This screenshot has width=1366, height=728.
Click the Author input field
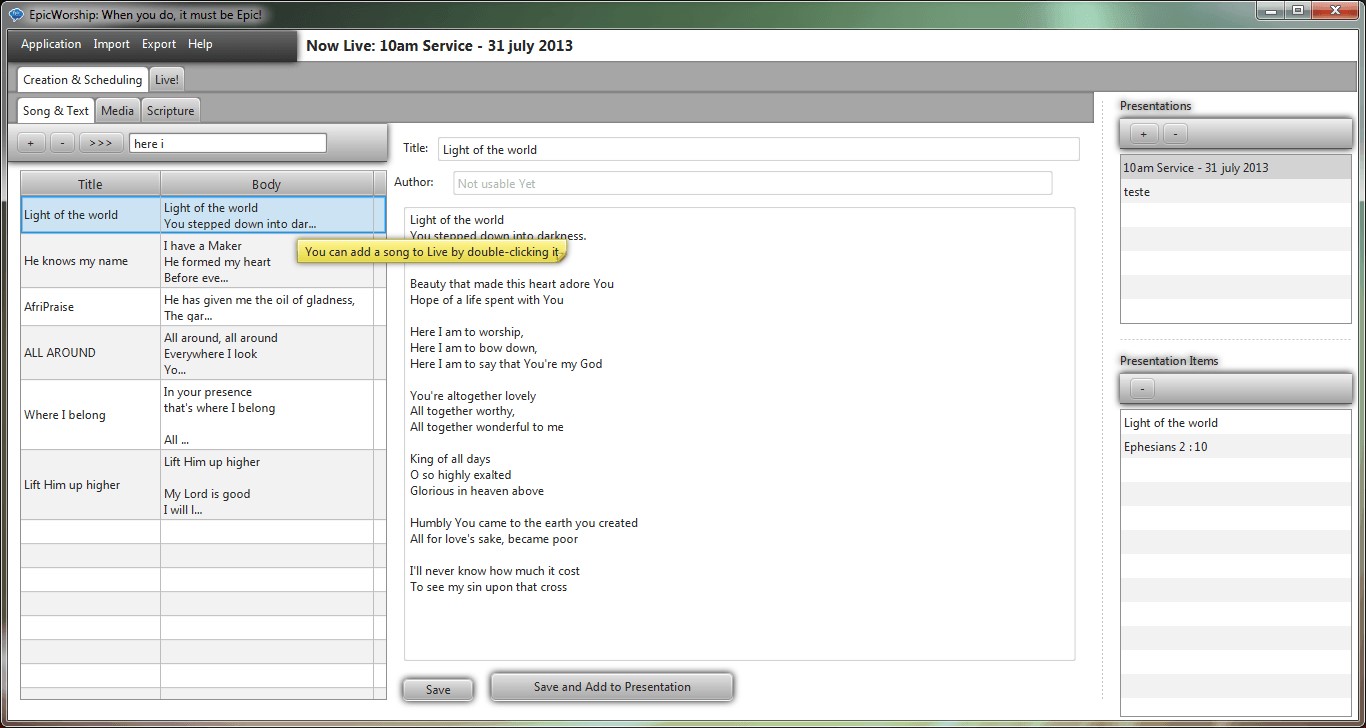click(753, 183)
